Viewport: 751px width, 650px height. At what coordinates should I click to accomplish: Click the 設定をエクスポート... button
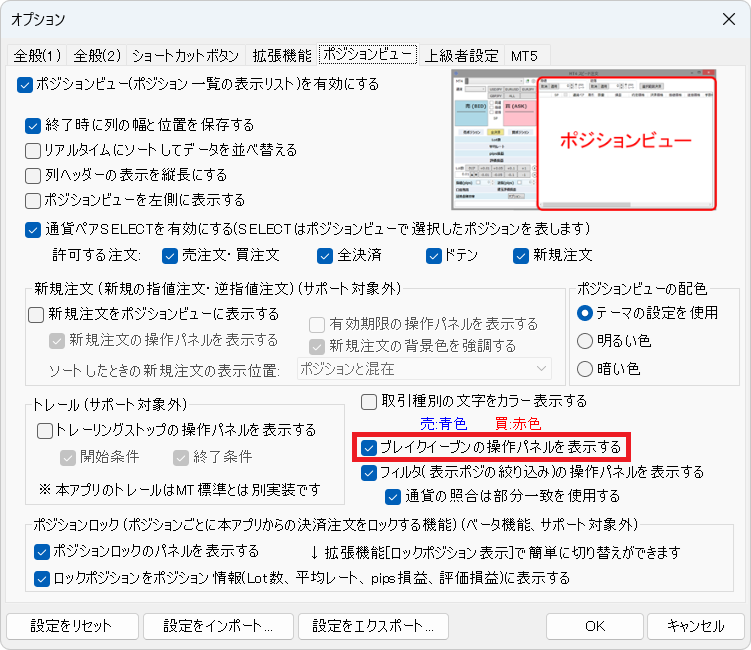tap(374, 627)
